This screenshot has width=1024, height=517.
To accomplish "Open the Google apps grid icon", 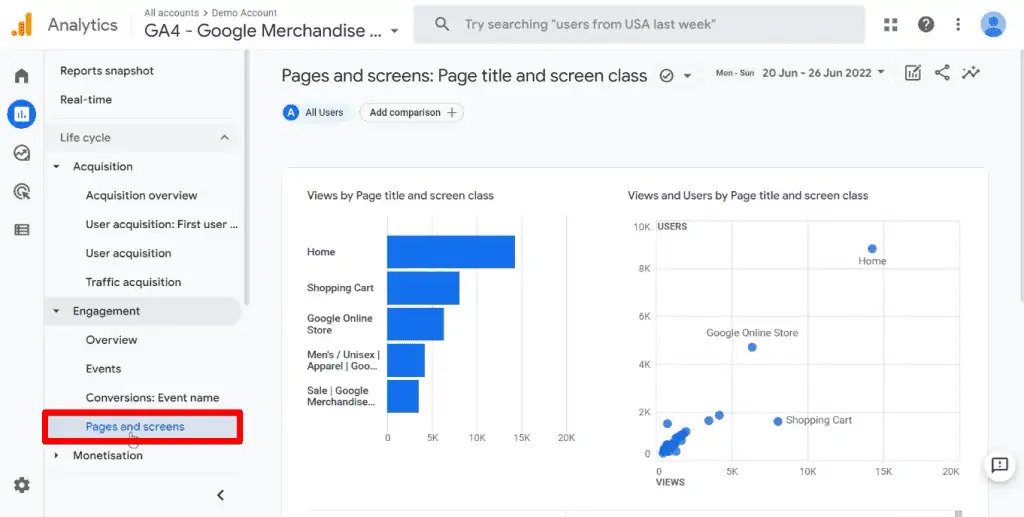I will tap(891, 25).
